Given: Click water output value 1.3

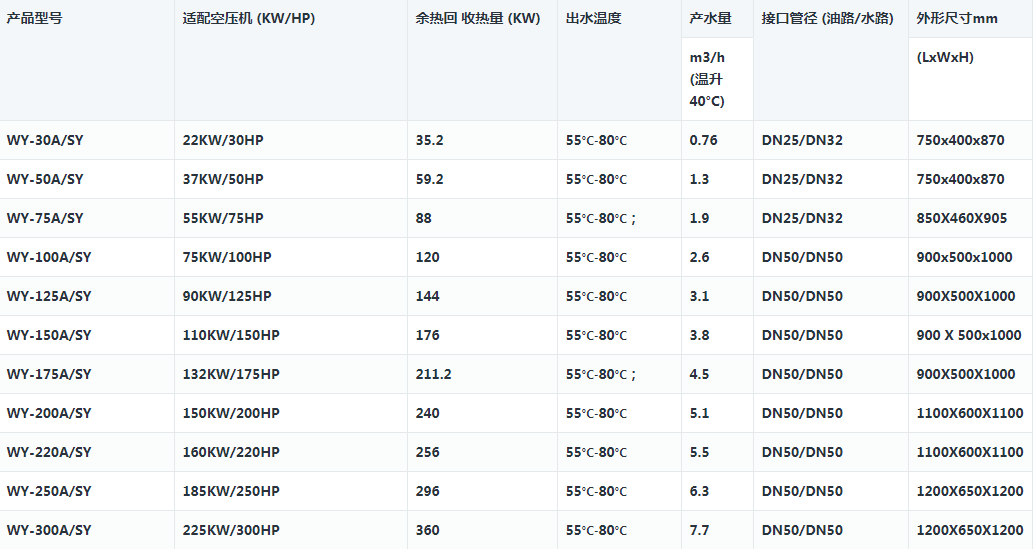Looking at the screenshot, I should pos(699,179).
